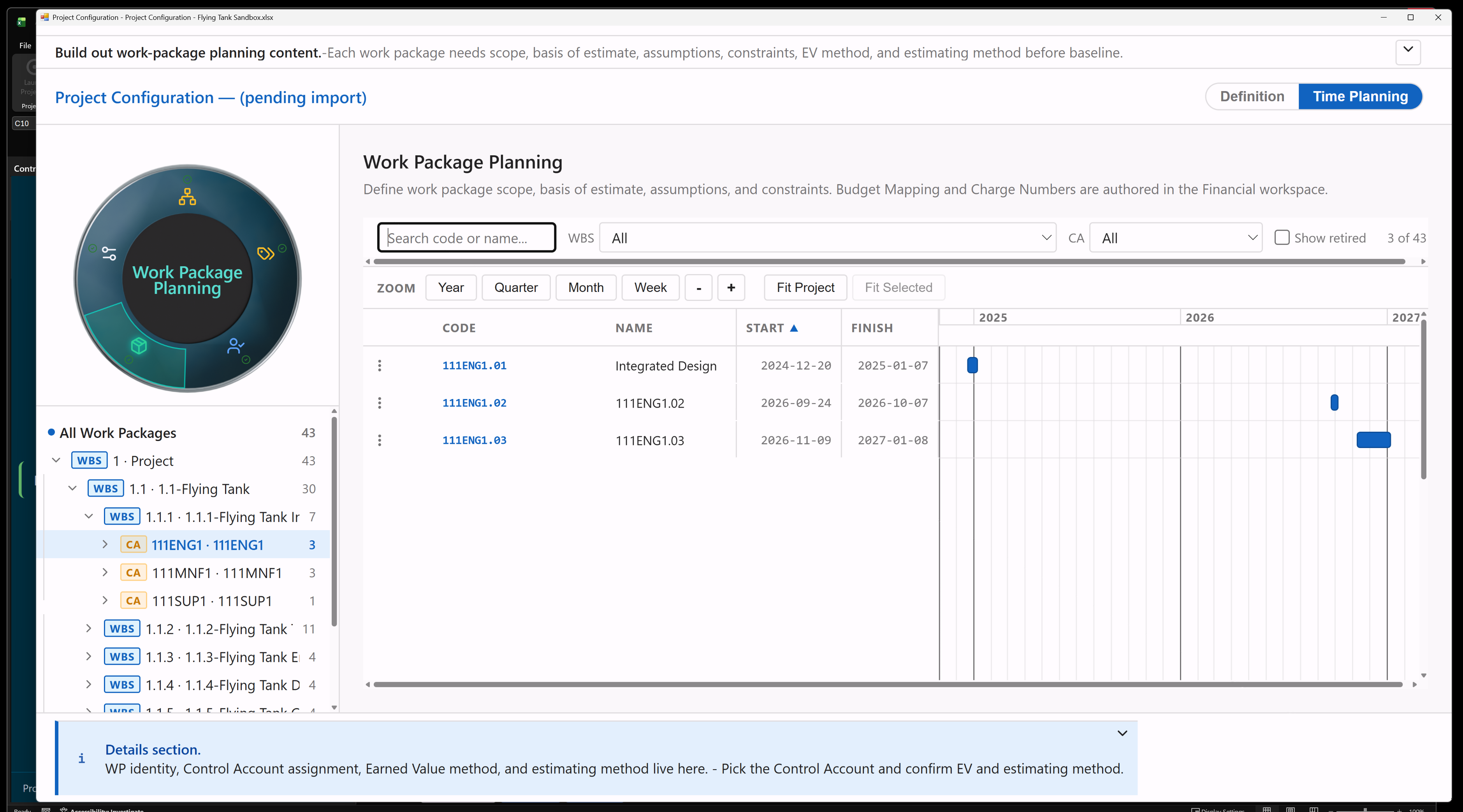
Task: Click the CA badge of 111MNF1
Action: [x=134, y=572]
